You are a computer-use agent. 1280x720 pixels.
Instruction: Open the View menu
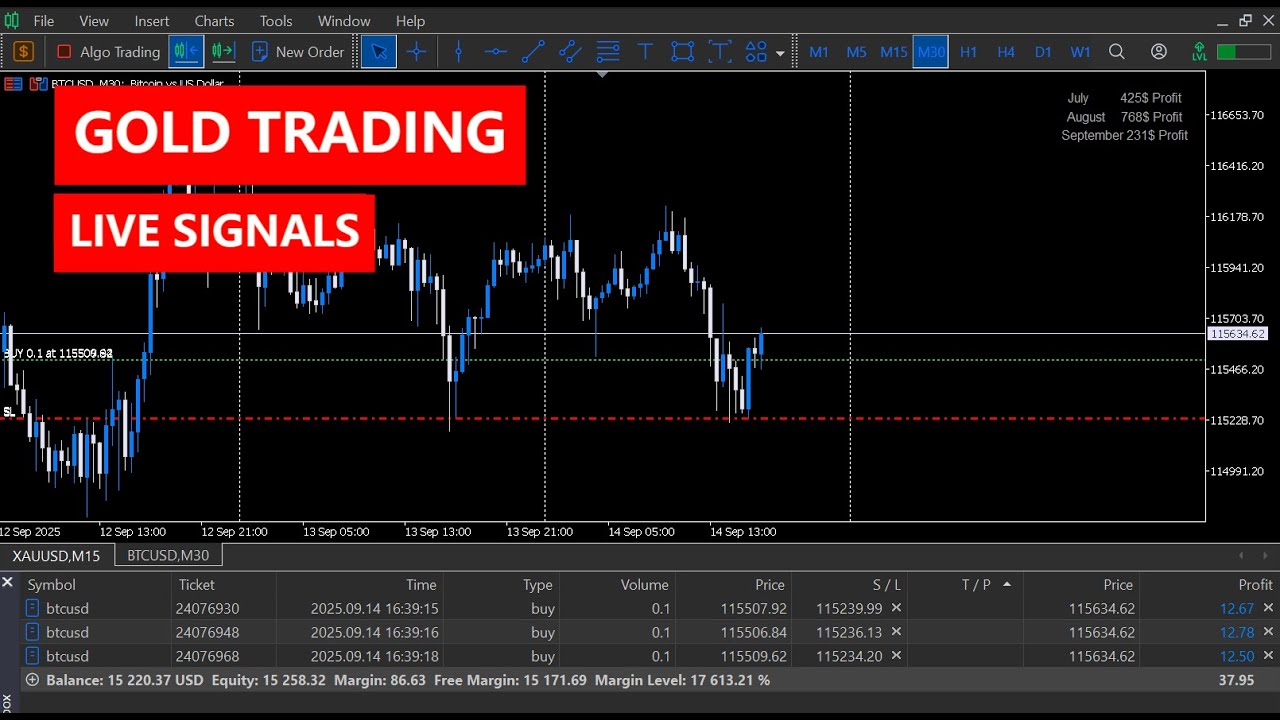coord(94,20)
